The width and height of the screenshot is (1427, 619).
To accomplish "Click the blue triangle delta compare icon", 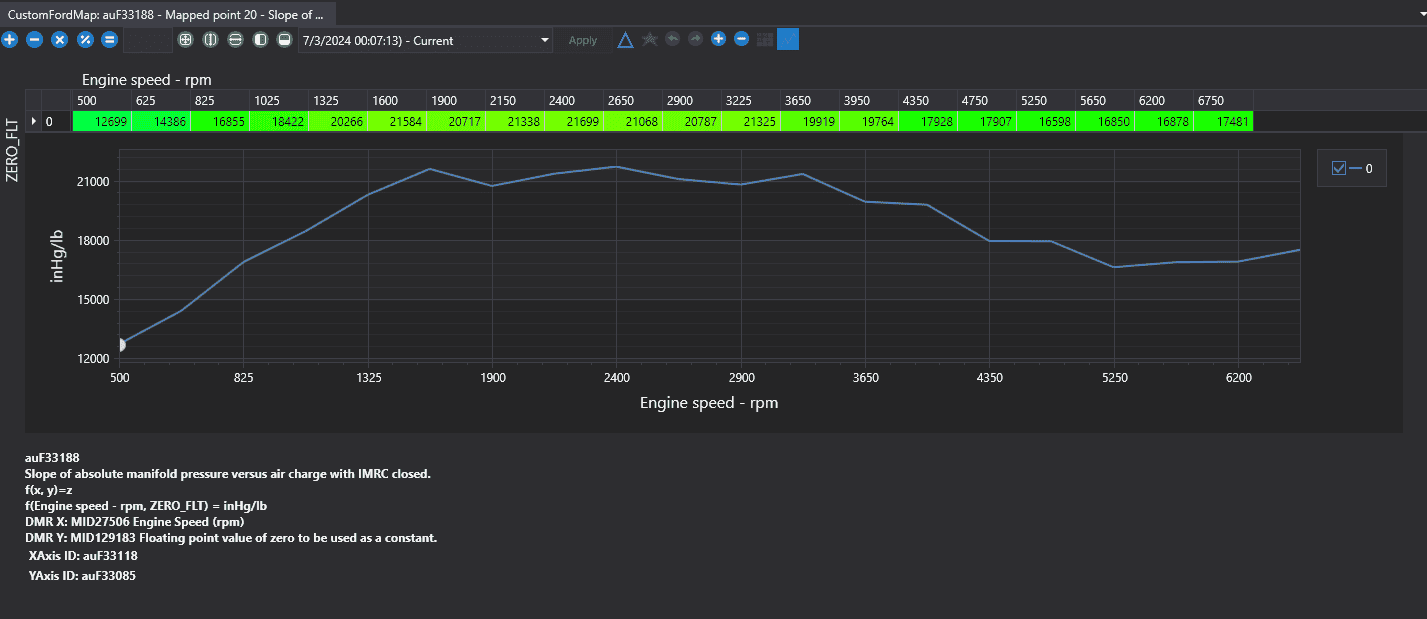I will pyautogui.click(x=625, y=40).
